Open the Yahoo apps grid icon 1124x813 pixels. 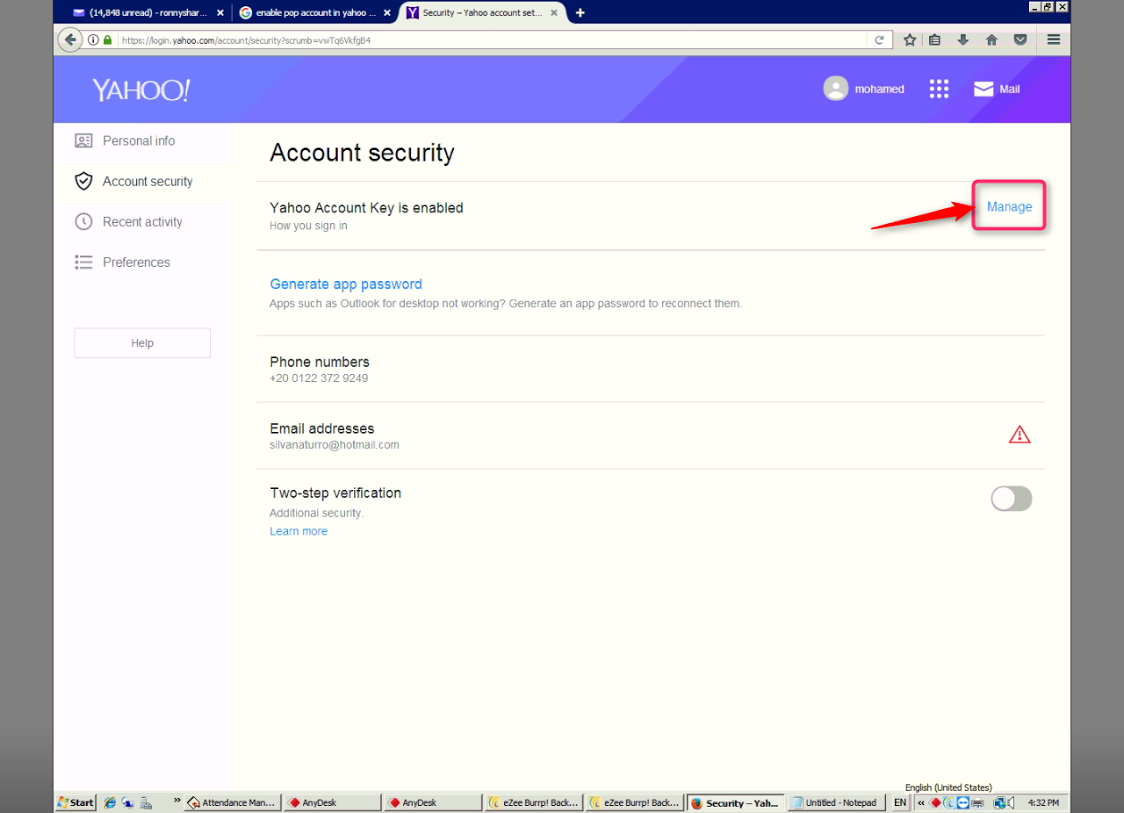pos(939,89)
